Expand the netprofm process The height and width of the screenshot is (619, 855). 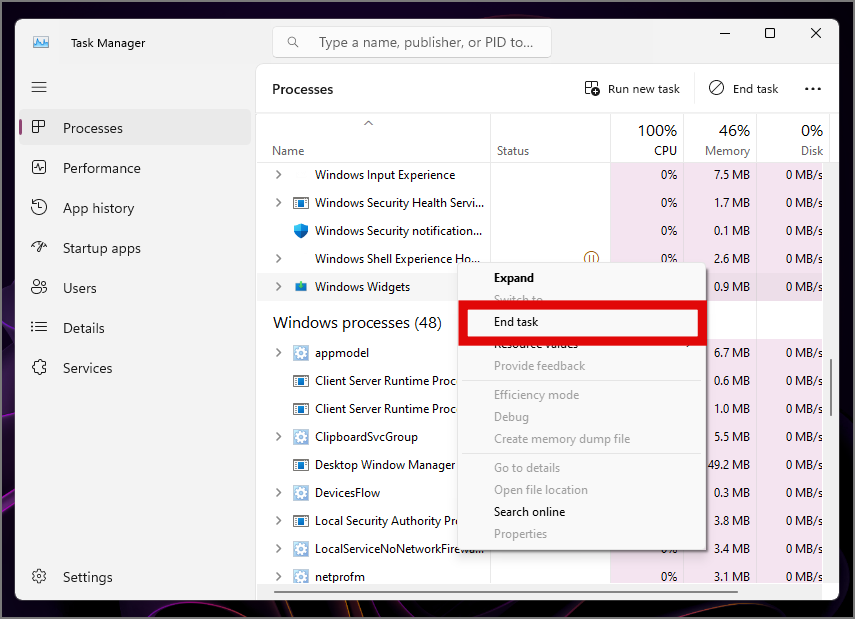point(279,576)
